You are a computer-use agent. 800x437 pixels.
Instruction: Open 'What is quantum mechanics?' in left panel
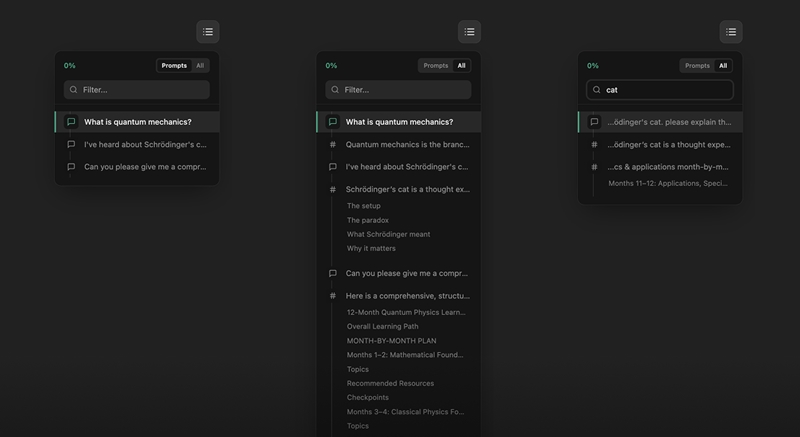(x=137, y=122)
